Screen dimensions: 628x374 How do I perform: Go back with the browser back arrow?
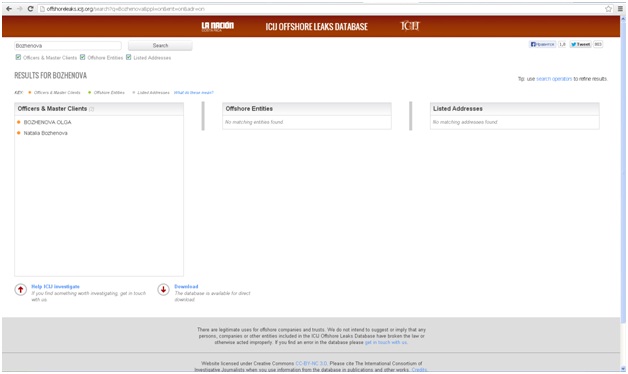[x=9, y=8]
